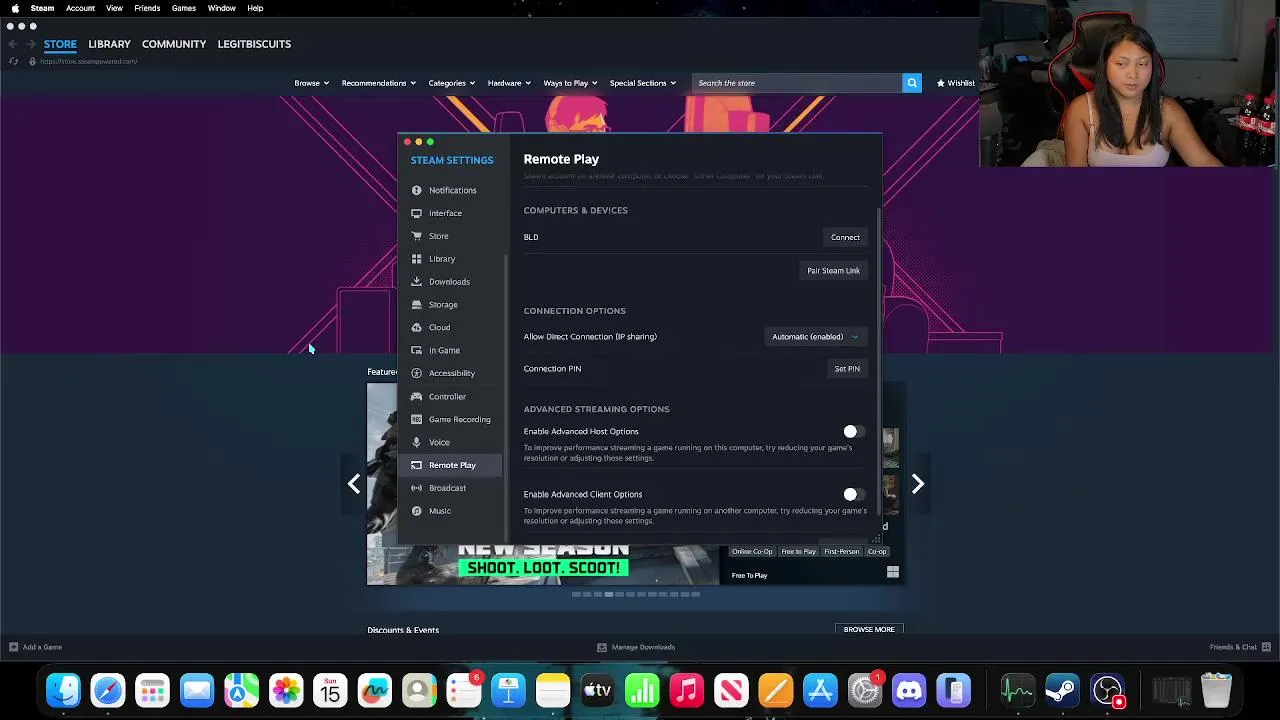The height and width of the screenshot is (720, 1280).
Task: Click Set PIN button
Action: (x=847, y=369)
